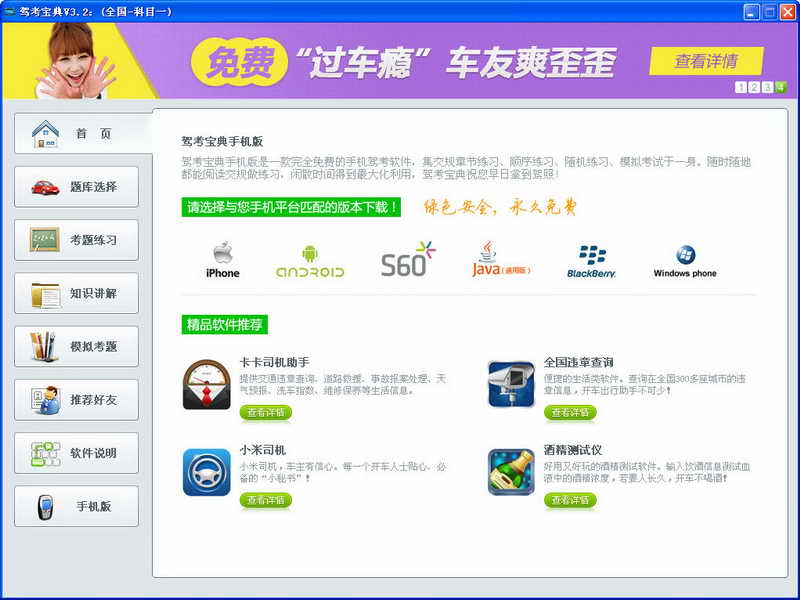Click the 小米司机 steering wheel icon
The height and width of the screenshot is (600, 800).
tap(207, 472)
